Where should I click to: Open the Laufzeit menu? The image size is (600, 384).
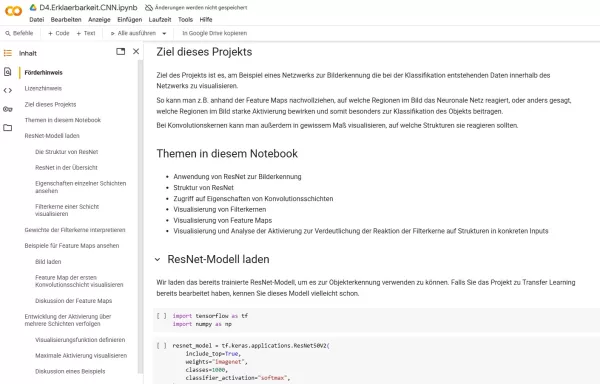coord(160,20)
